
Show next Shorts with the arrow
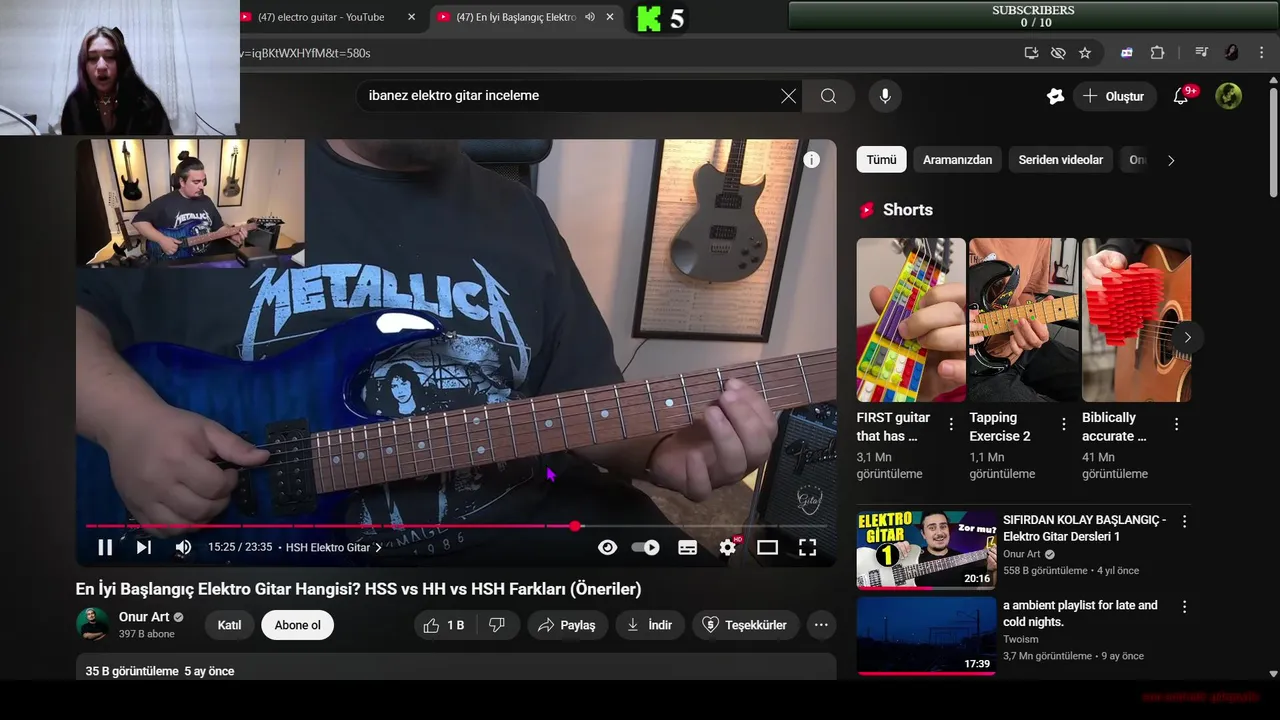1187,338
